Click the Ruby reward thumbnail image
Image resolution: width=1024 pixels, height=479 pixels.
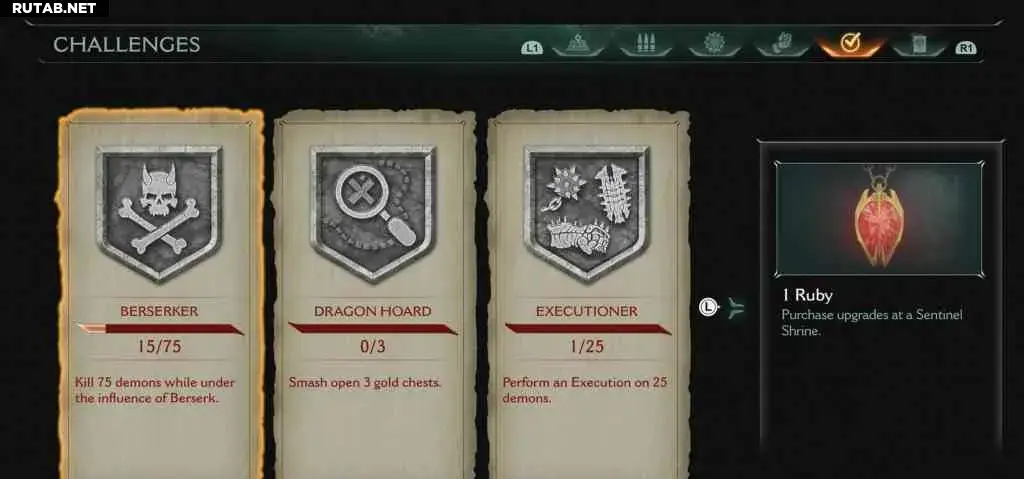[879, 220]
